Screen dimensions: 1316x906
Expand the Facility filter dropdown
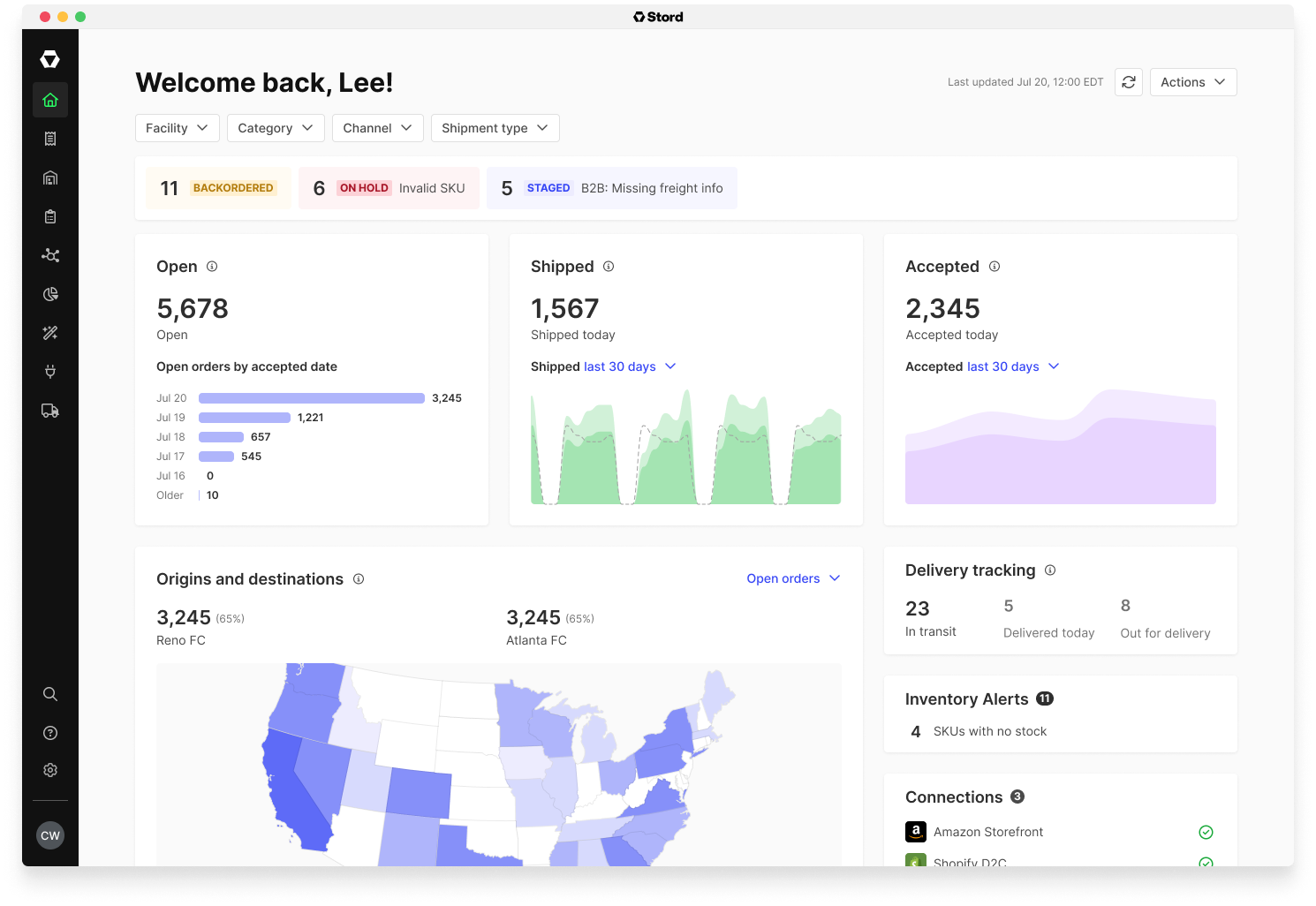(178, 128)
